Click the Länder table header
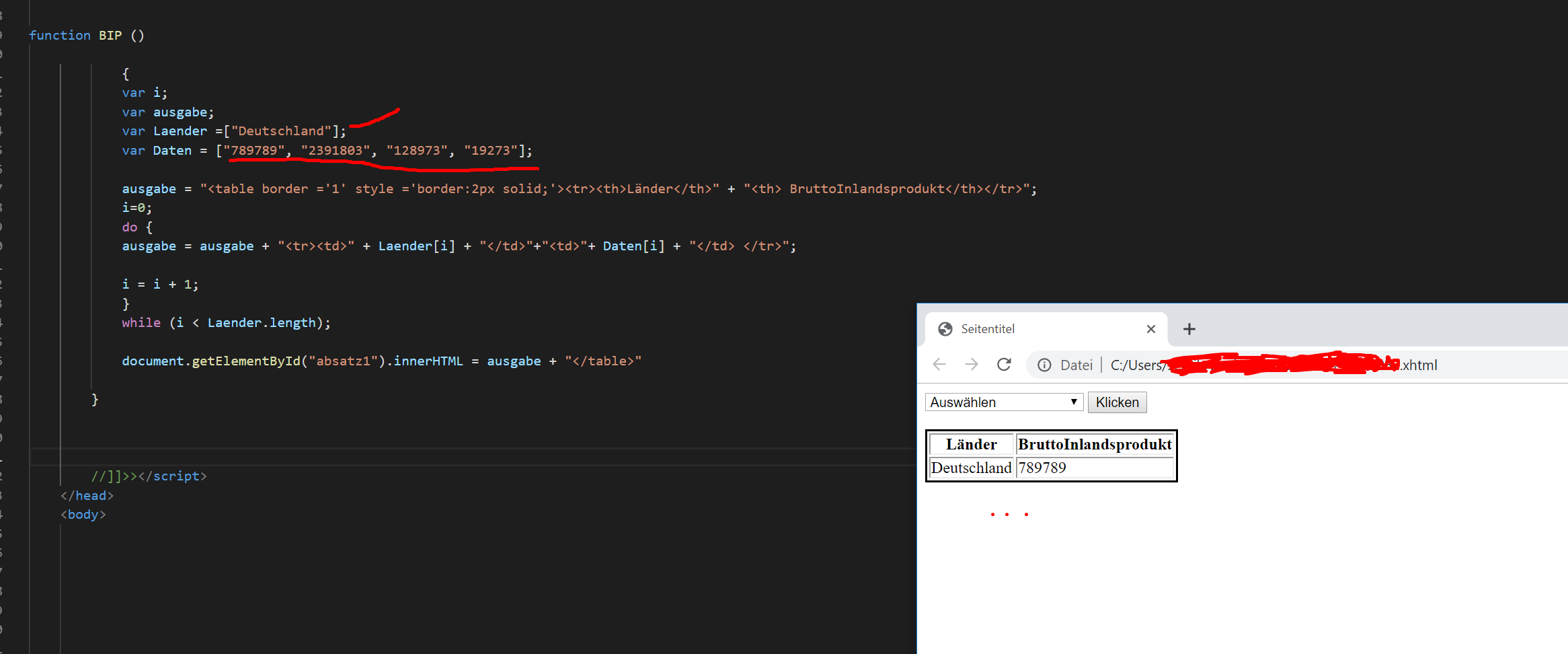Image resolution: width=1568 pixels, height=654 pixels. point(971,444)
